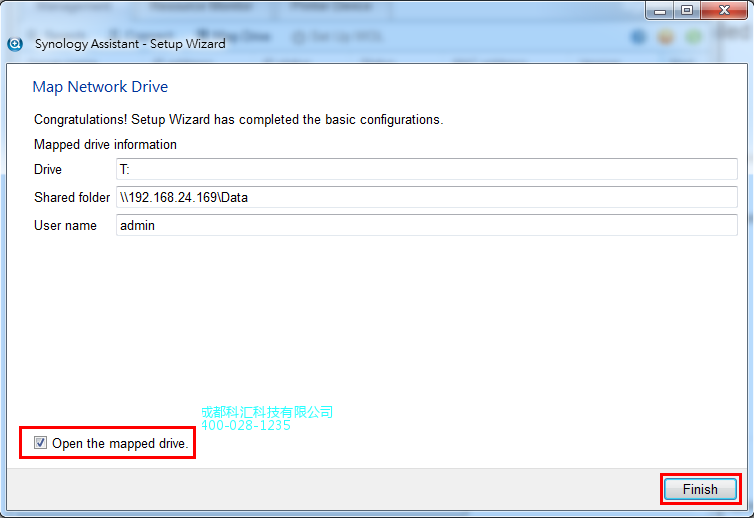Viewport: 754px width, 518px height.
Task: Toggle the Open the mapped drive checkbox
Action: pos(40,442)
